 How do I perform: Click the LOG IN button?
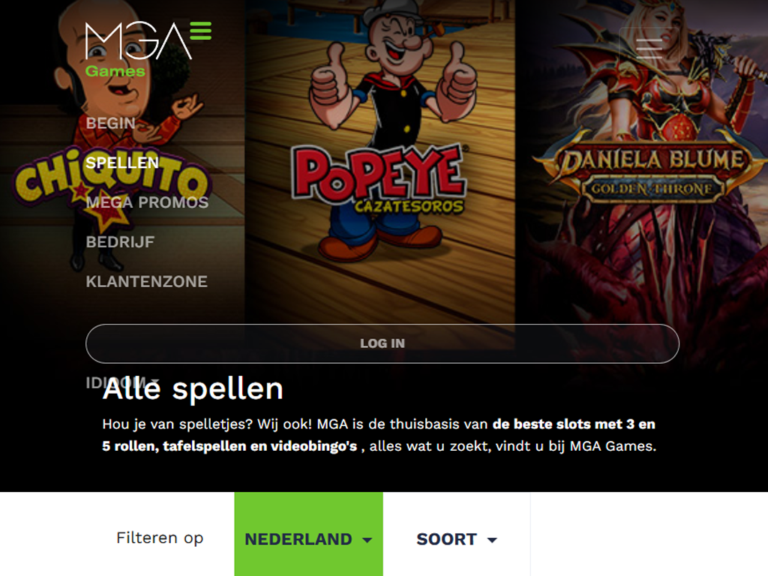tap(383, 343)
